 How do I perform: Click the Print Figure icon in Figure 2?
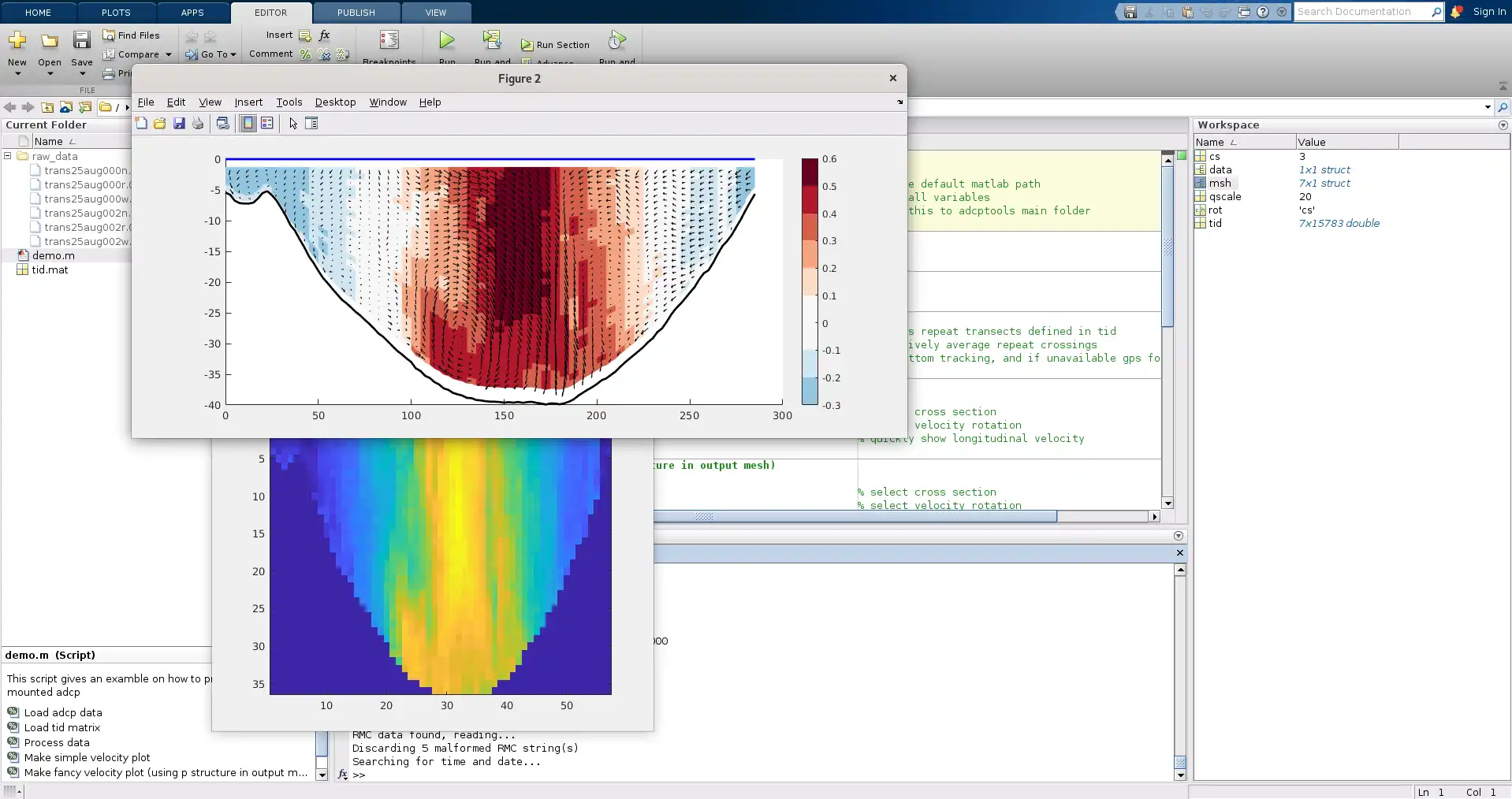click(x=198, y=124)
